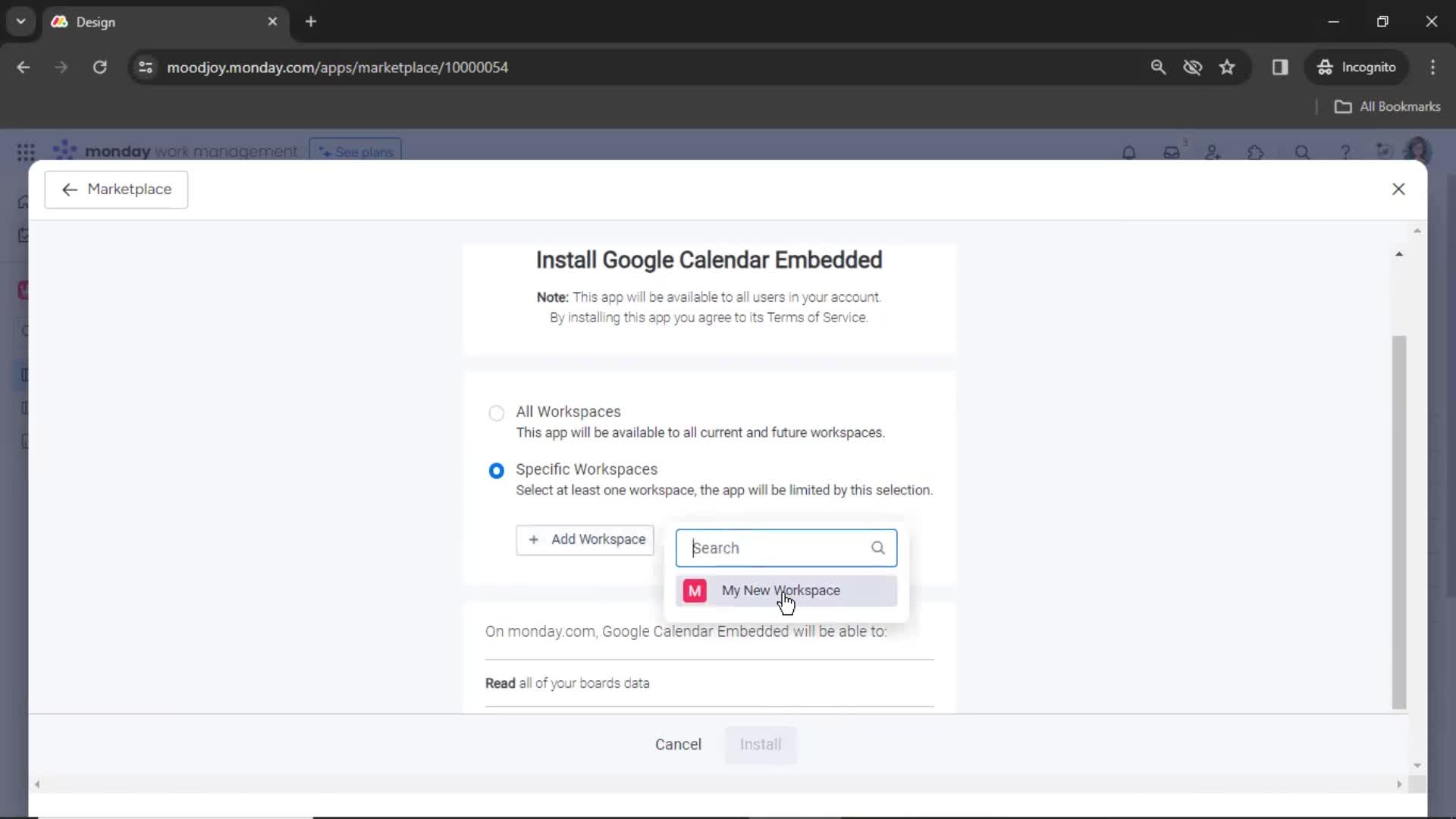
Task: Type in workspace search input field
Action: tap(785, 547)
